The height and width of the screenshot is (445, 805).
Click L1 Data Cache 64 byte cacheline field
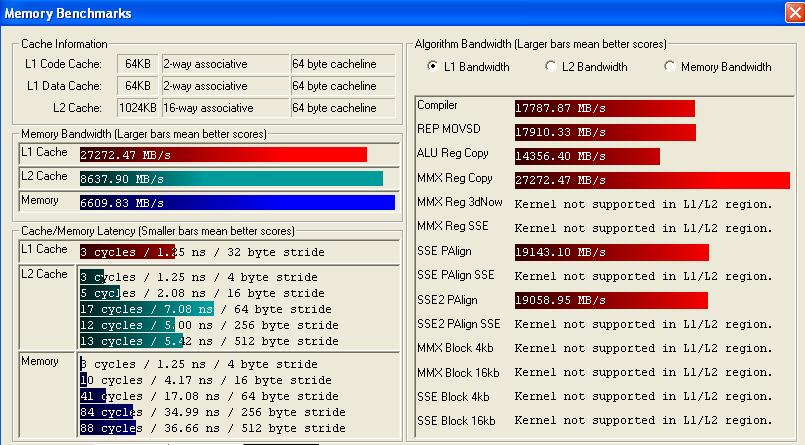(x=343, y=86)
